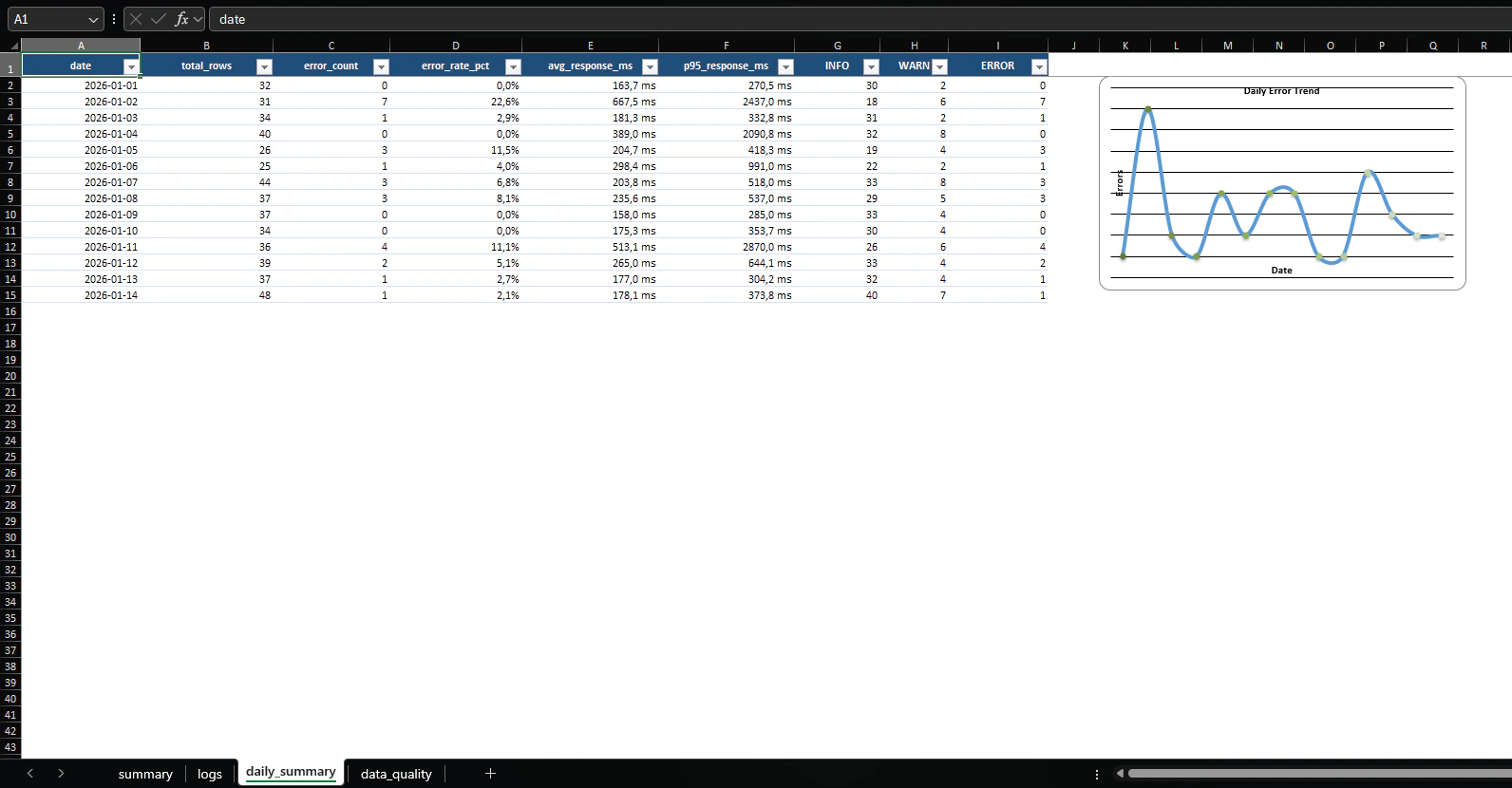The width and height of the screenshot is (1512, 788).
Task: Click cell with date 2026-01-02
Action: 81,102
